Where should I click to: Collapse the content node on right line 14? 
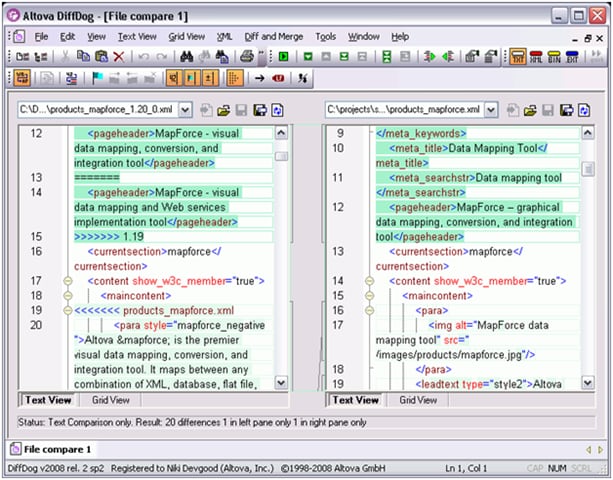coord(369,281)
